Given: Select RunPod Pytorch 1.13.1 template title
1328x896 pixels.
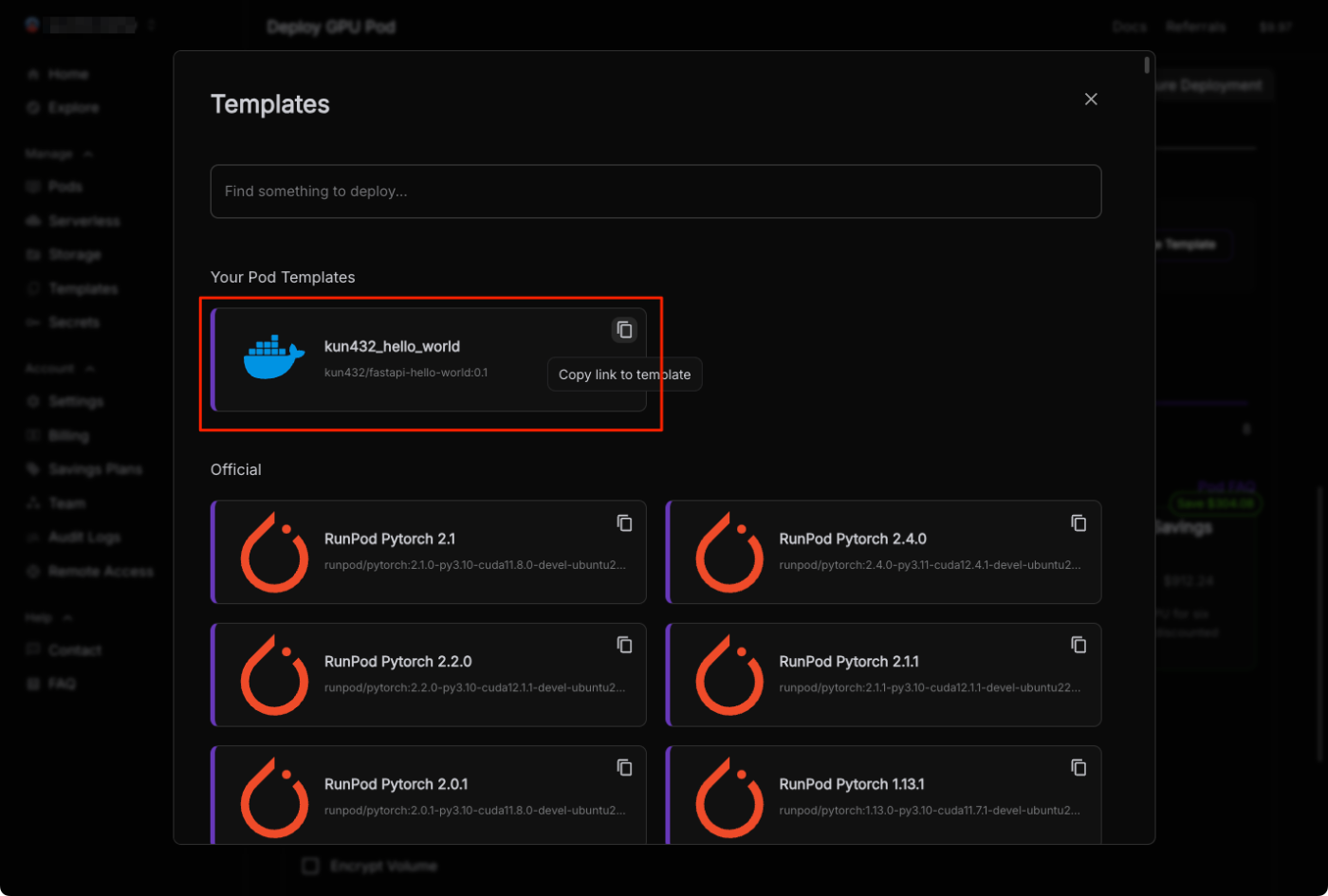Looking at the screenshot, I should pyautogui.click(x=852, y=784).
